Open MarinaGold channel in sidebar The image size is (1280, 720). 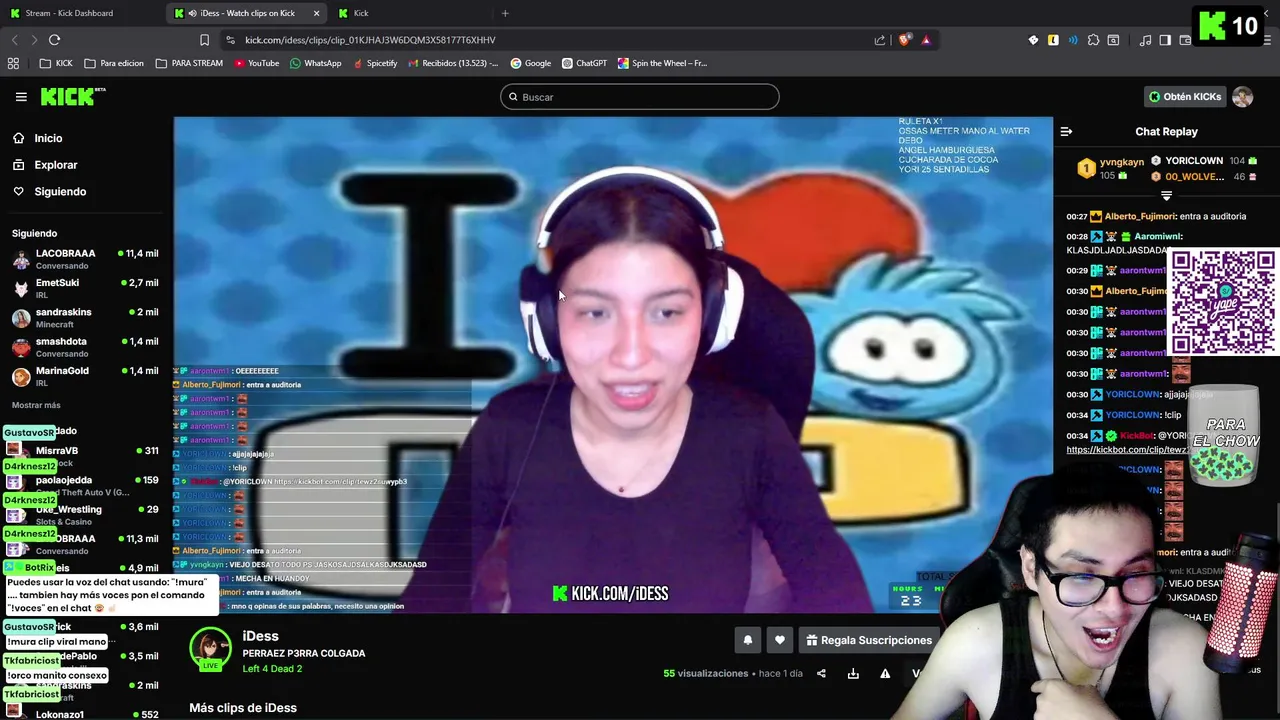point(85,376)
